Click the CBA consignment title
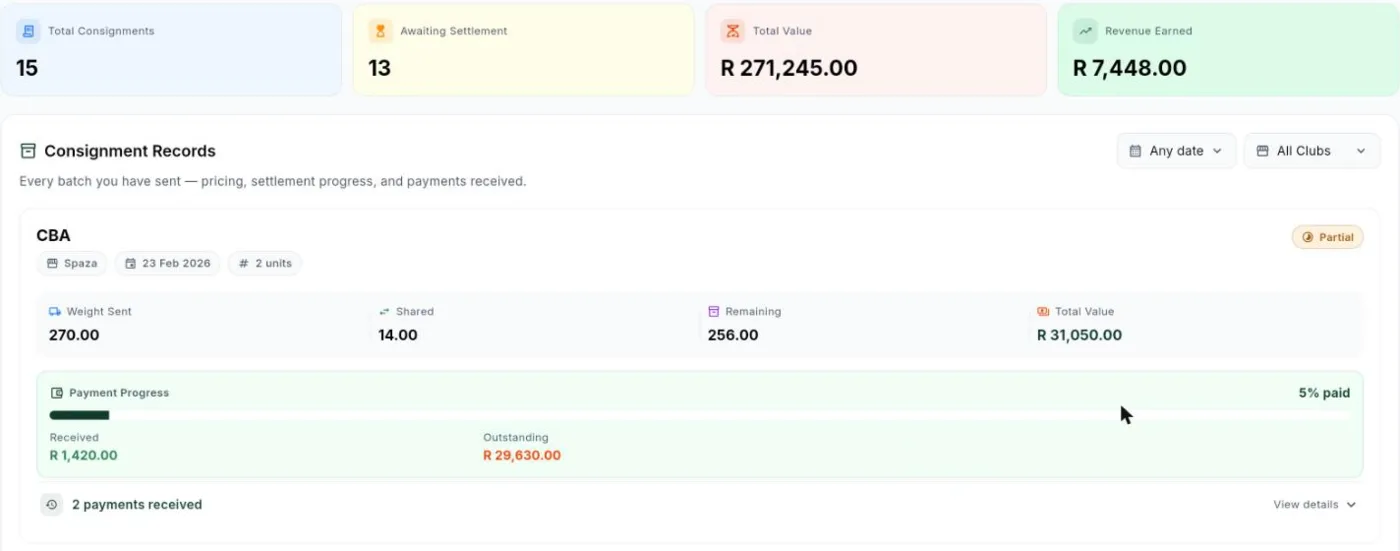 pos(53,236)
